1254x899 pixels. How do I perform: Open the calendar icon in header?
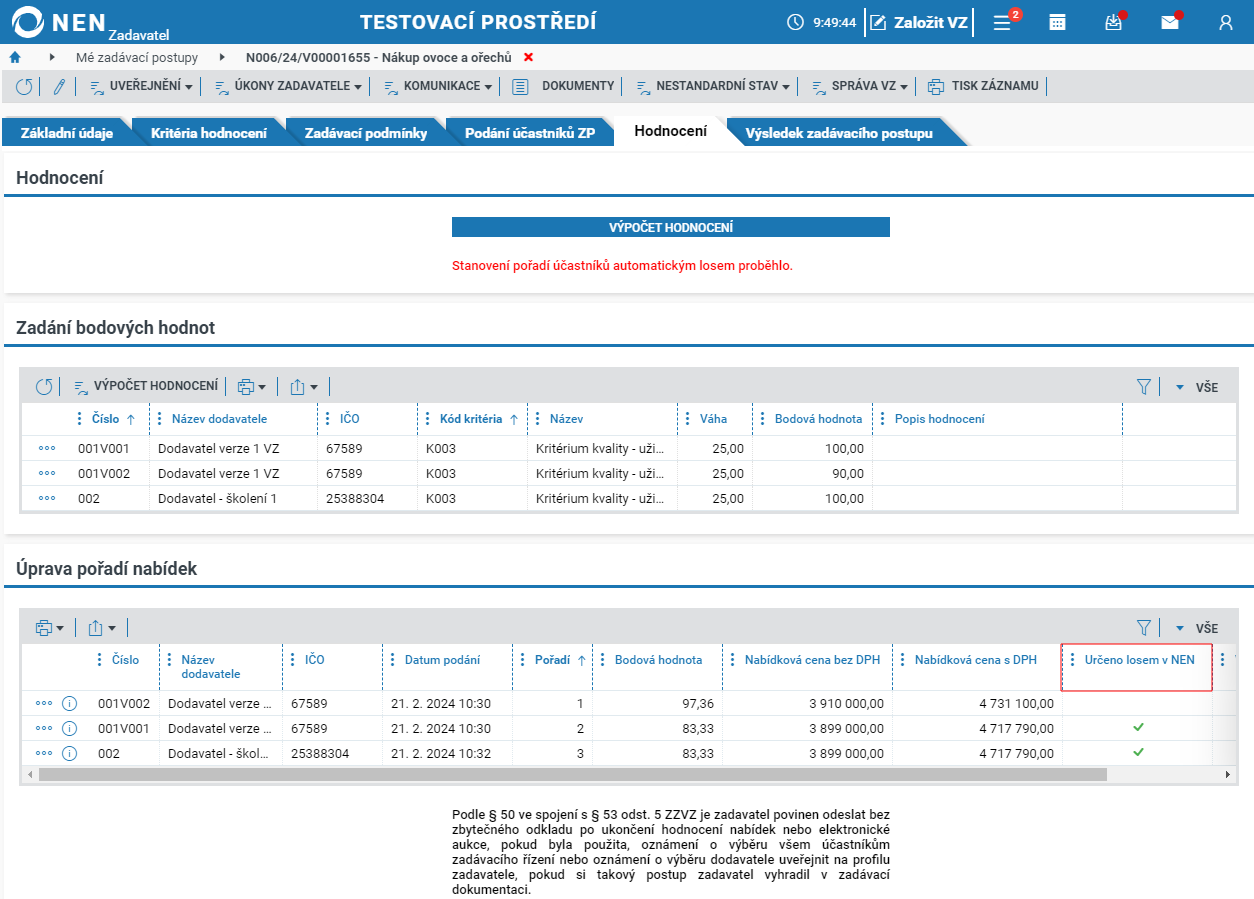click(1057, 22)
